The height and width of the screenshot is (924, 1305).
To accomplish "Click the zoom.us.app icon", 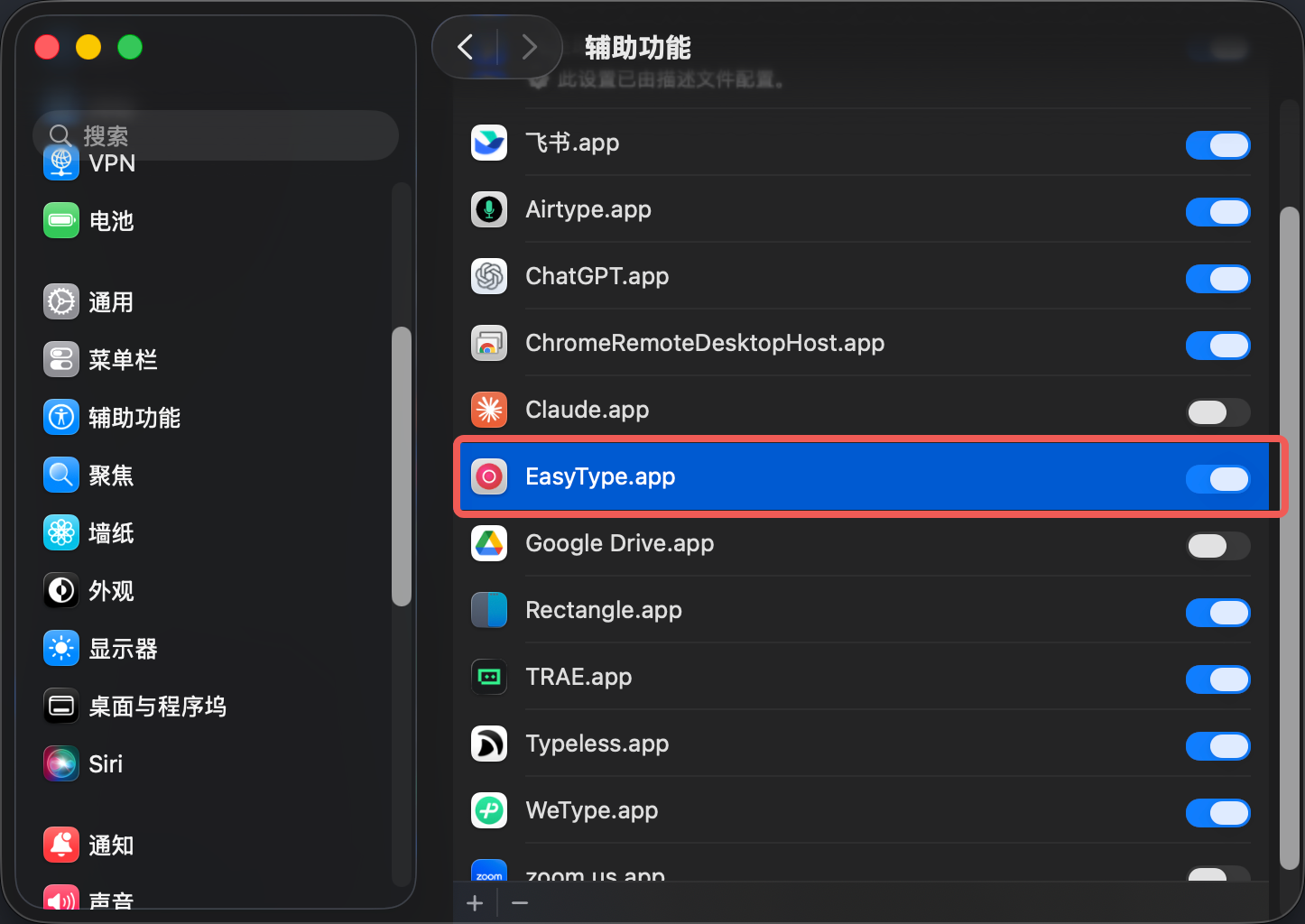I will [488, 872].
